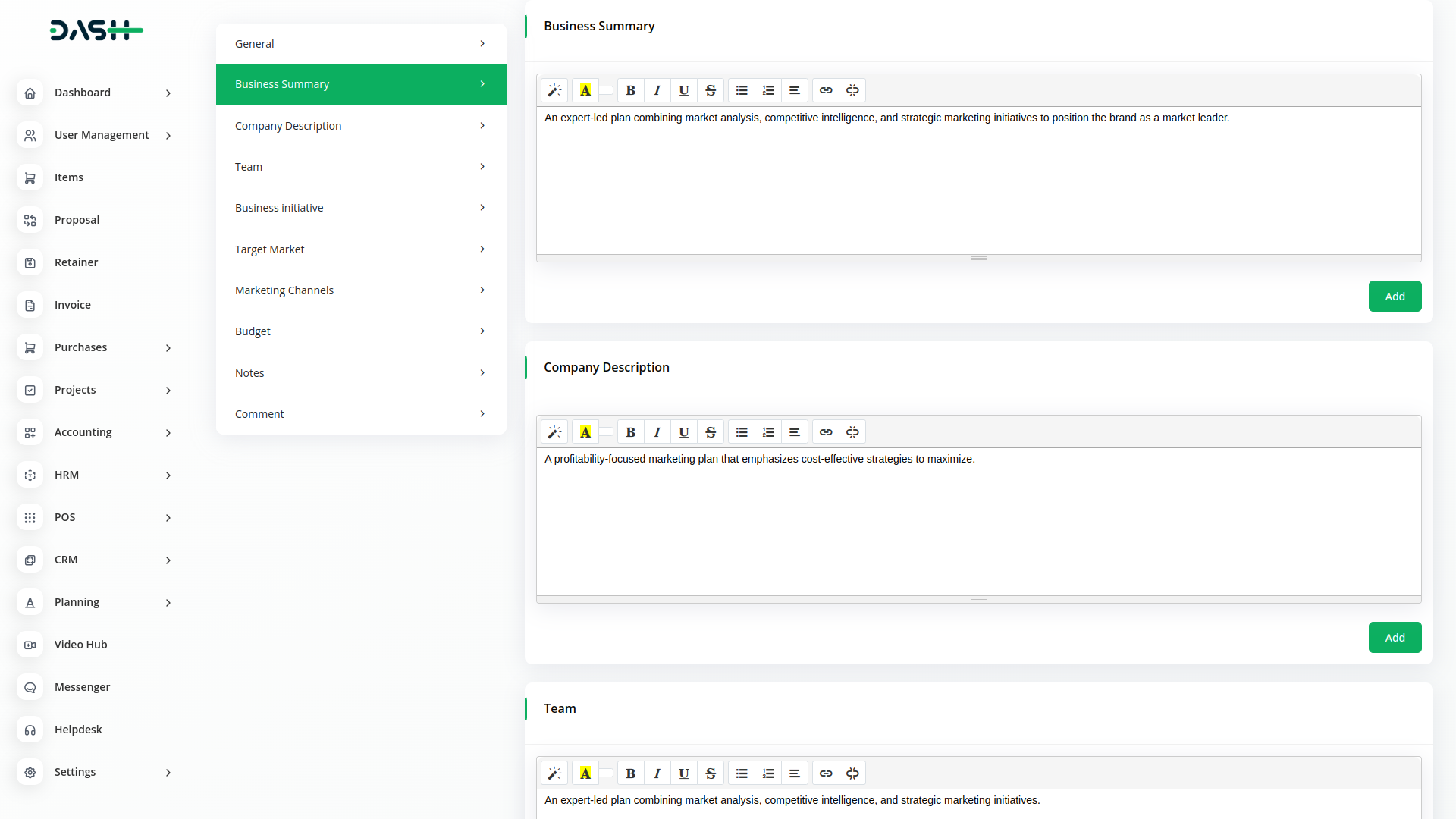Toggle bold in the Business Summary editor
The height and width of the screenshot is (819, 1456).
(630, 90)
